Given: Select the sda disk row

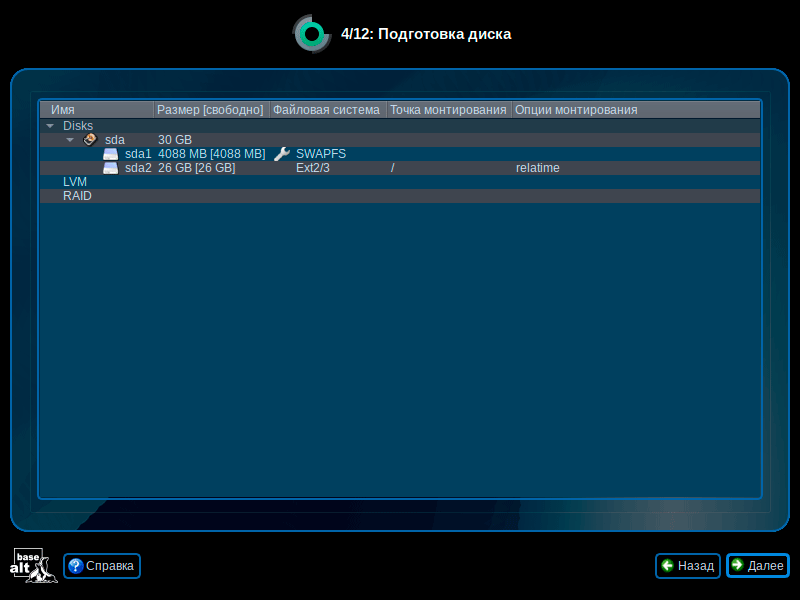Looking at the screenshot, I should click(x=400, y=140).
